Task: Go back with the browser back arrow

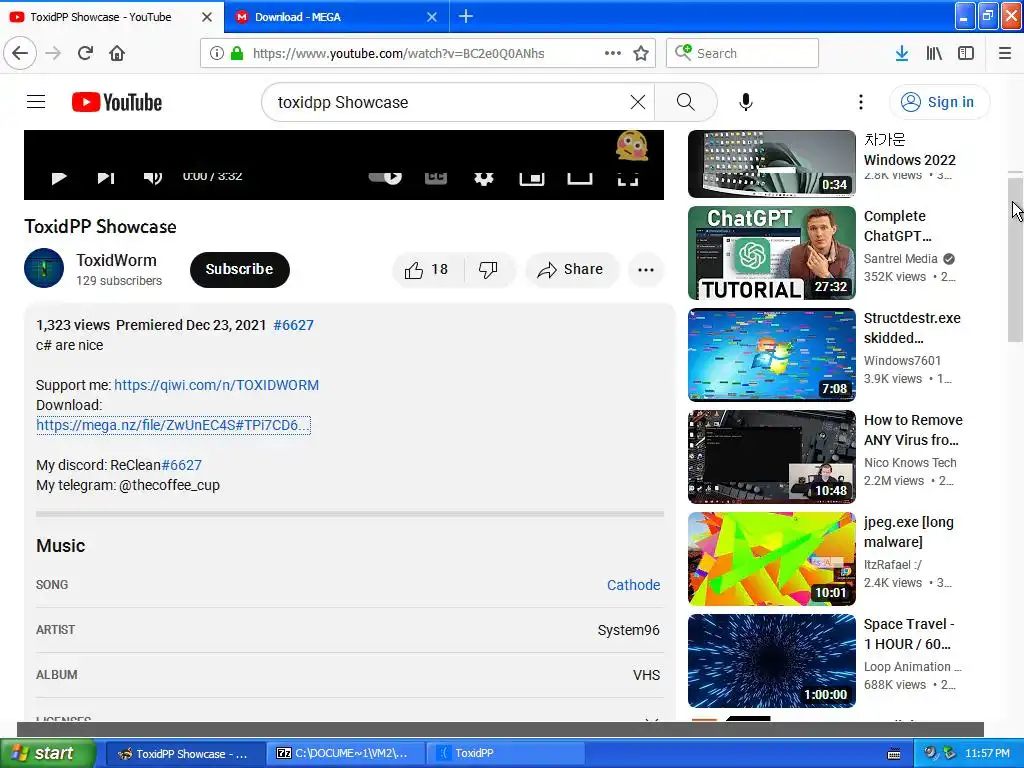Action: 20,53
